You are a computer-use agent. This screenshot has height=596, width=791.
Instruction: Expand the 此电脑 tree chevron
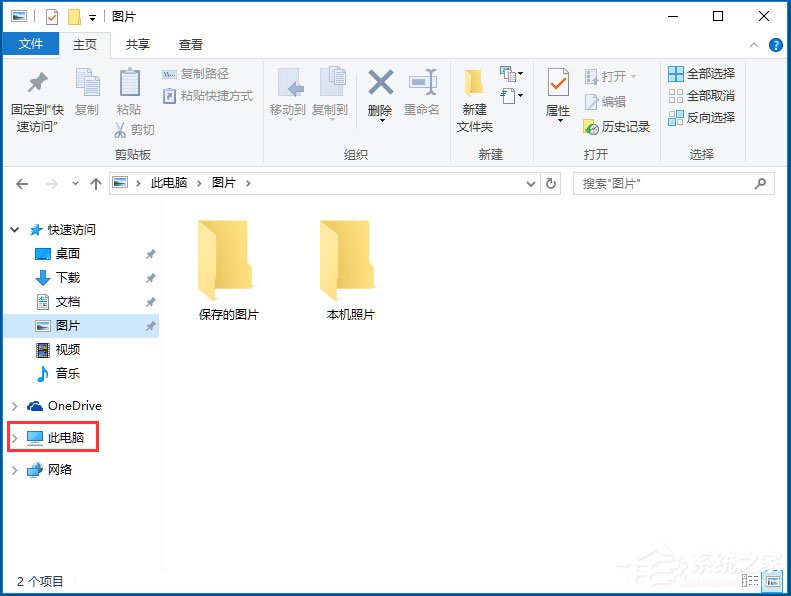(x=15, y=438)
